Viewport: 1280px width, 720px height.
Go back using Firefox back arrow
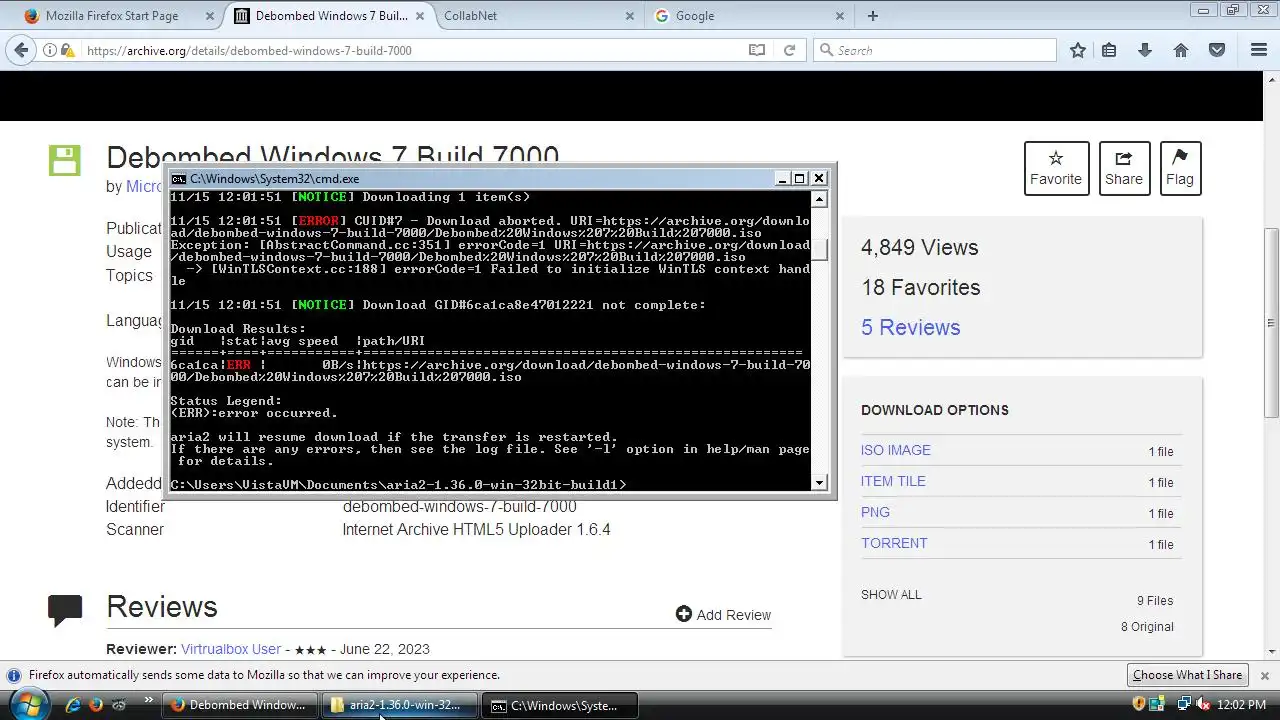click(x=21, y=50)
